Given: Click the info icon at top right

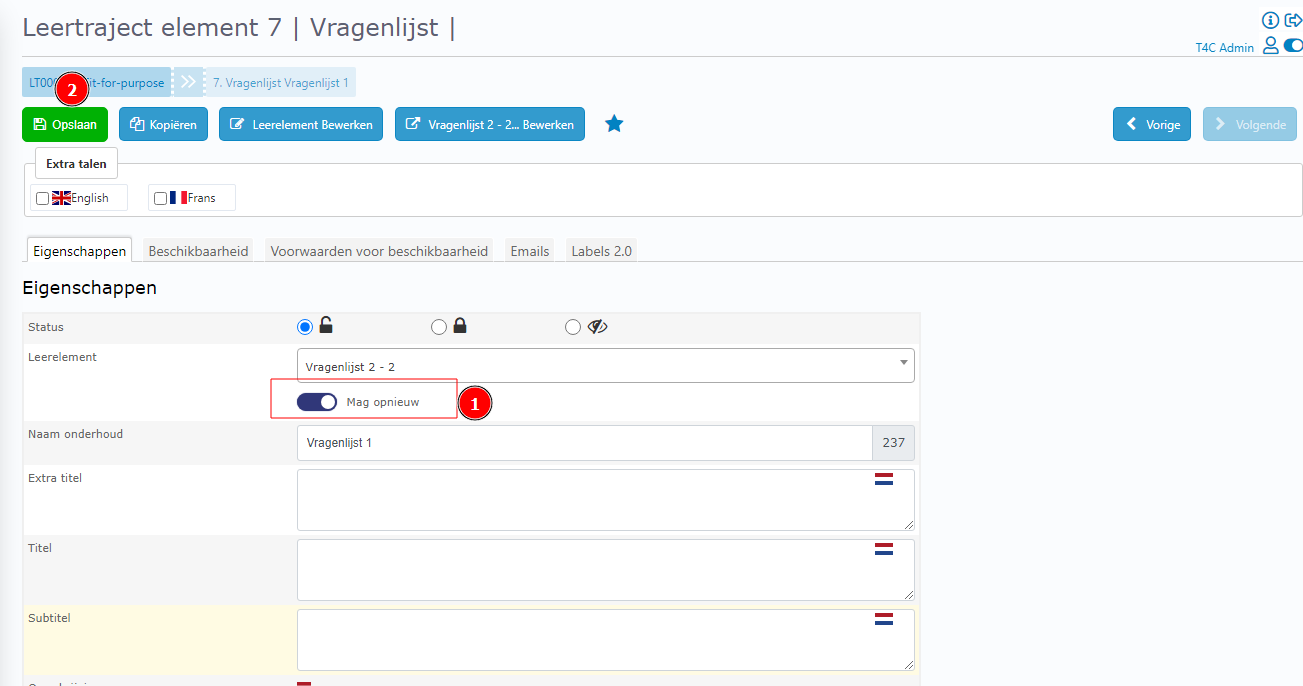Looking at the screenshot, I should (1271, 20).
